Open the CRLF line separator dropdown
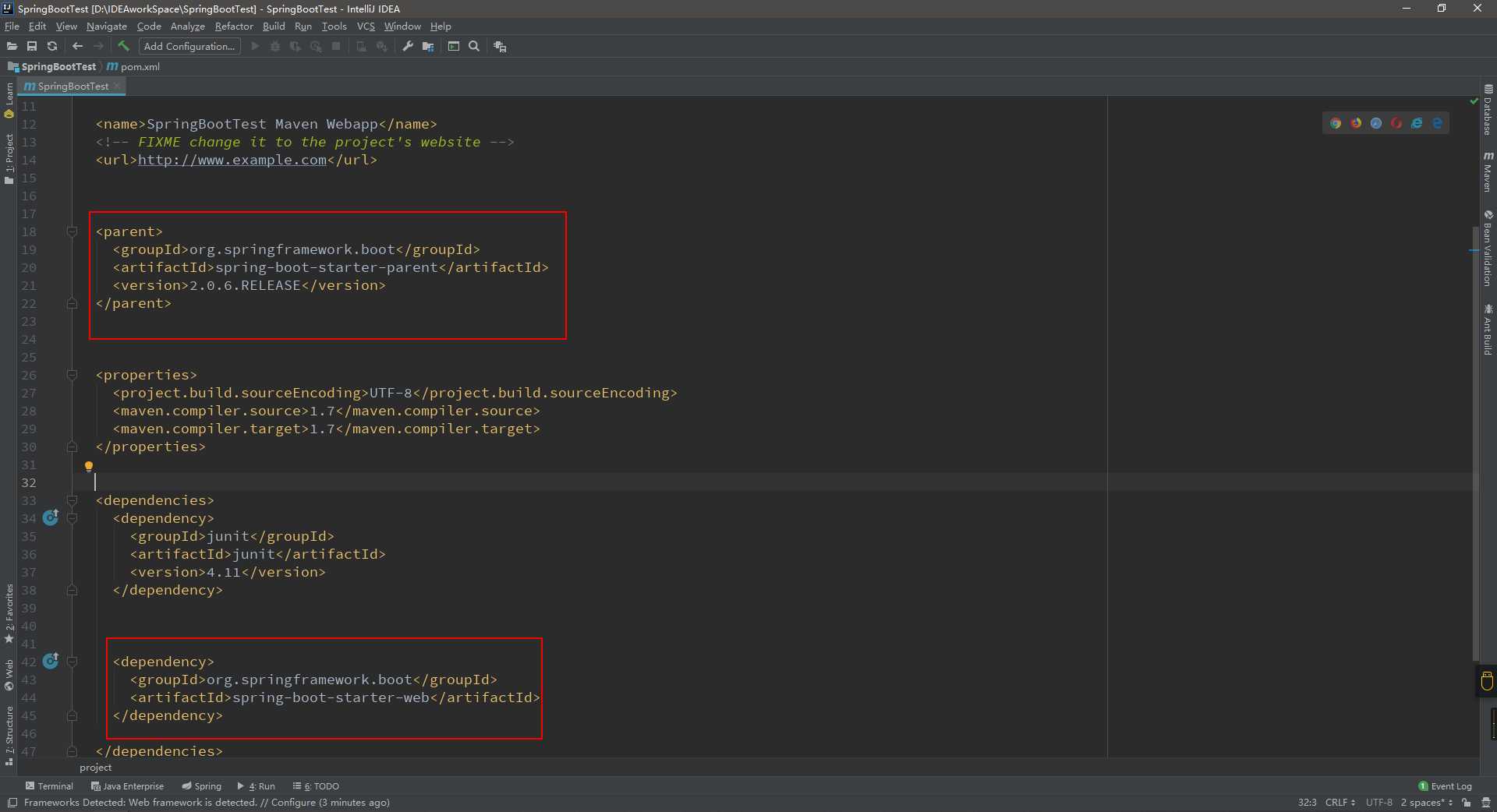This screenshot has height=812, width=1497. pos(1340,803)
